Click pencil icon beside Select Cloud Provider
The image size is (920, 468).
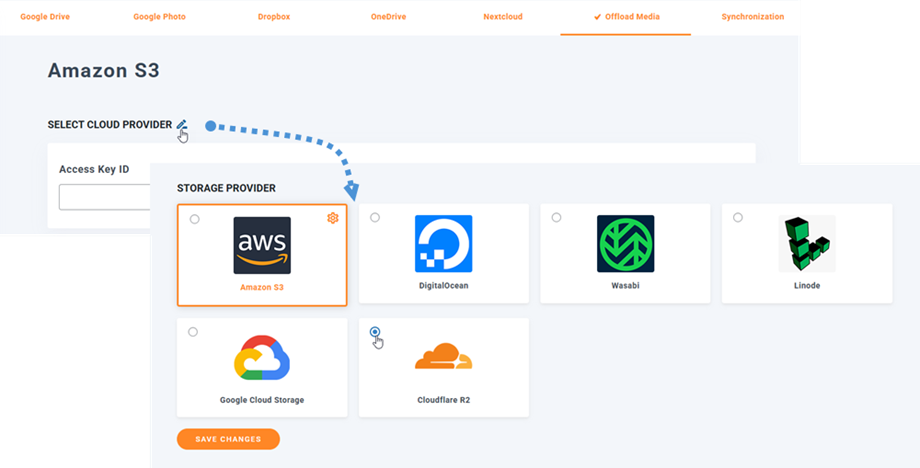pos(181,125)
